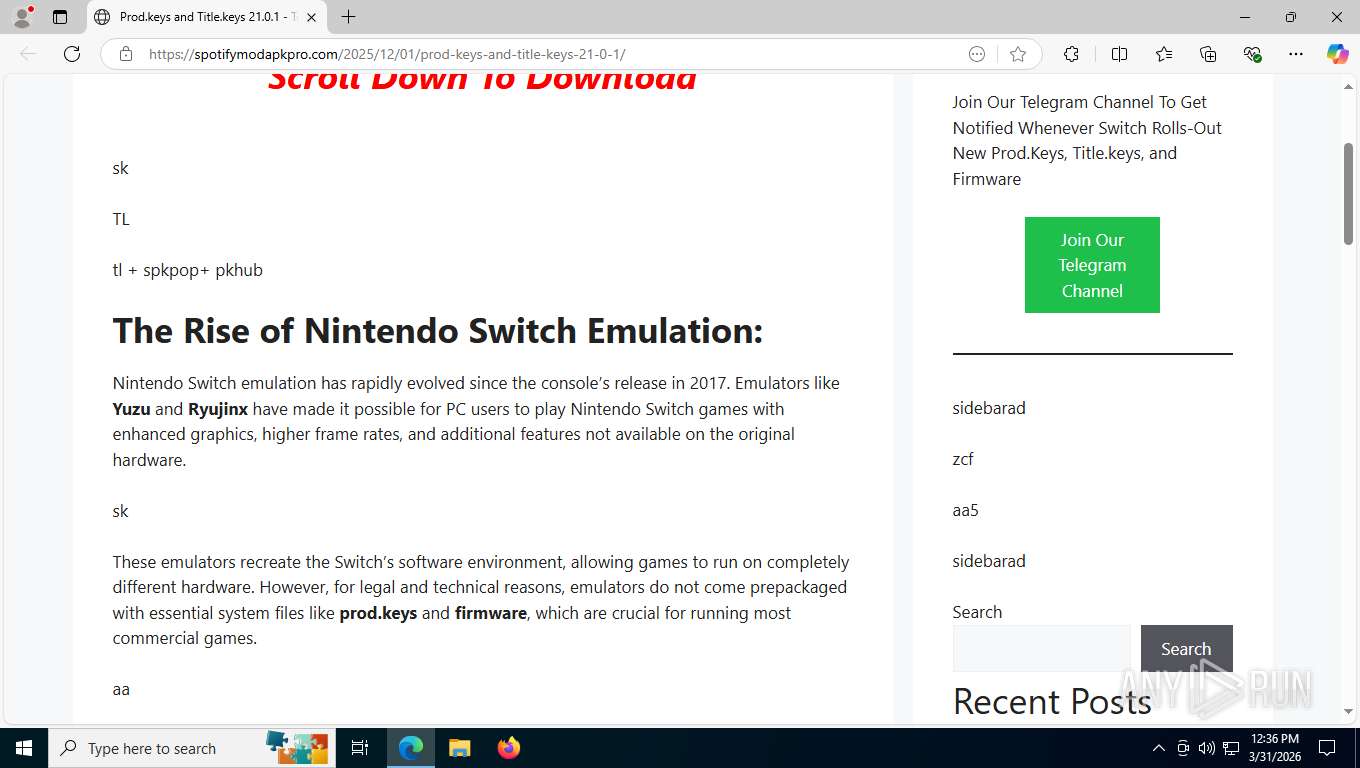The height and width of the screenshot is (768, 1360).
Task: Select the Prod.keys and Title.keys 21.0.1 tab
Action: (206, 17)
